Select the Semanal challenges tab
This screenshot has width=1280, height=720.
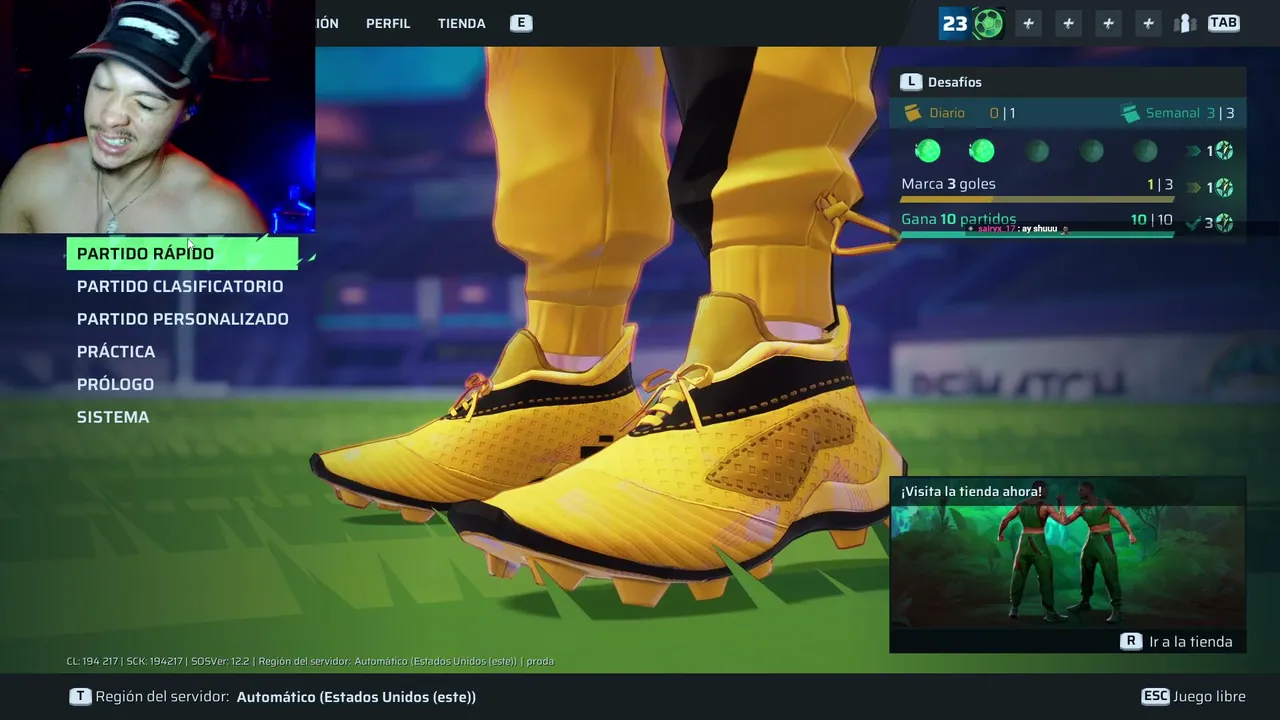pyautogui.click(x=1178, y=113)
